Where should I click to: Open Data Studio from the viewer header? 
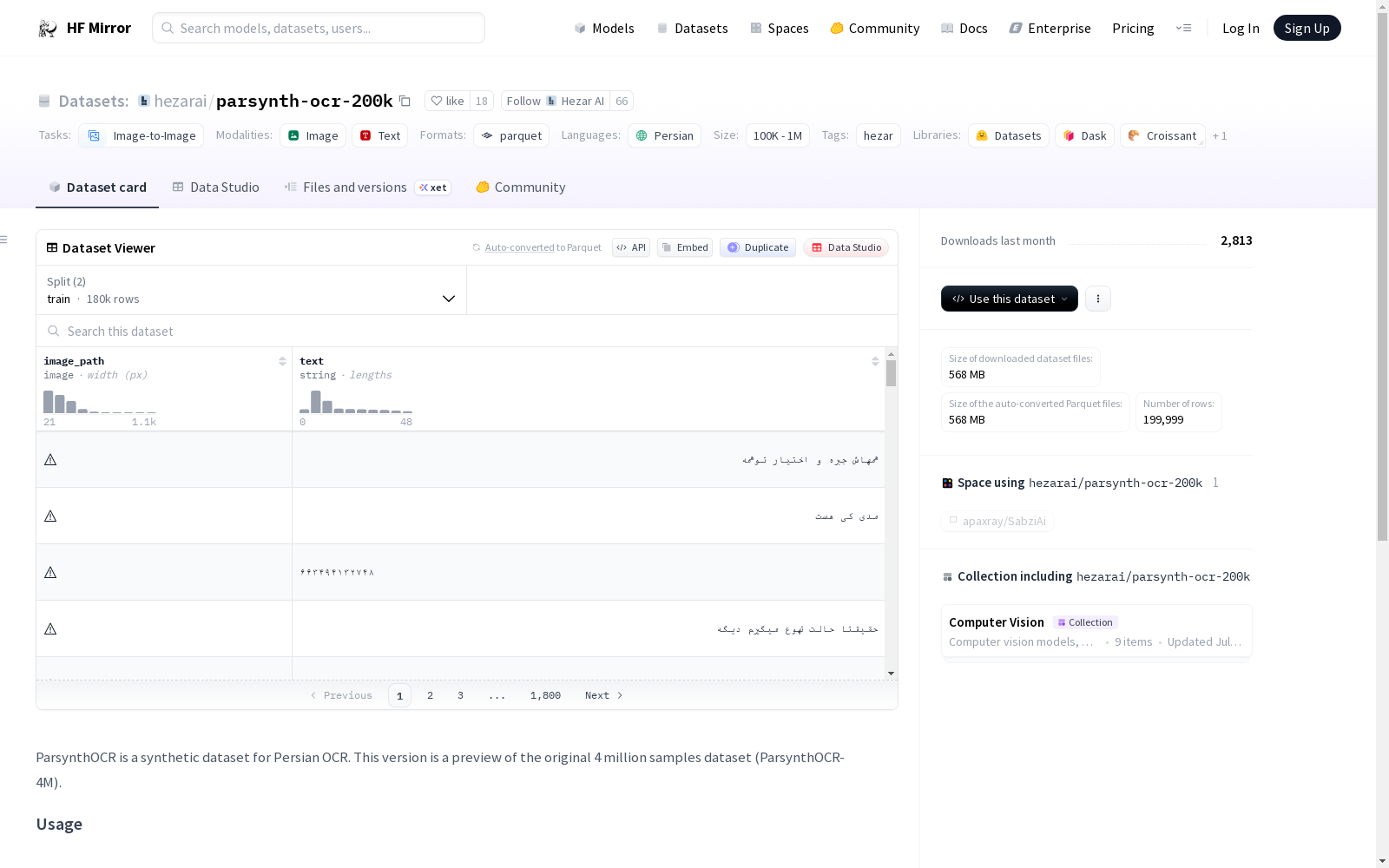coord(846,247)
